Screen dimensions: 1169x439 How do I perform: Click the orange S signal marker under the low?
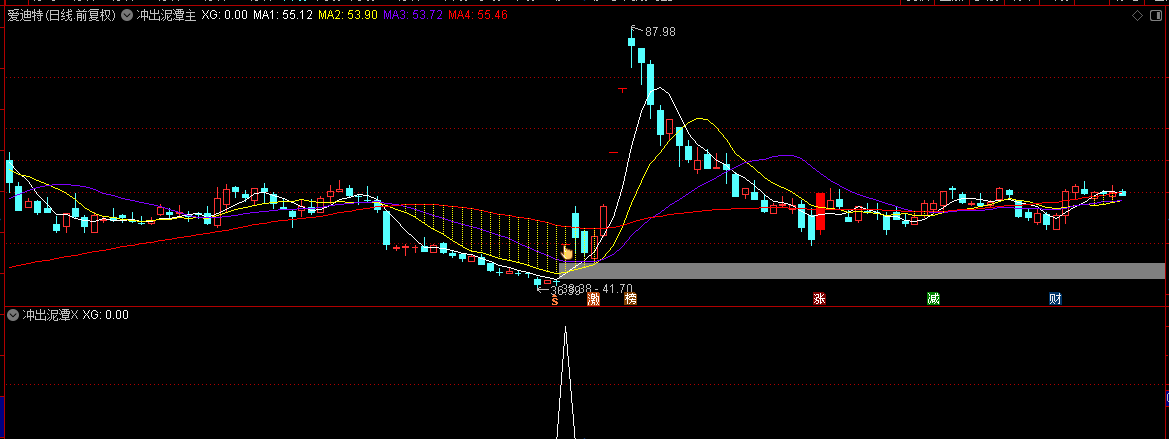[555, 301]
